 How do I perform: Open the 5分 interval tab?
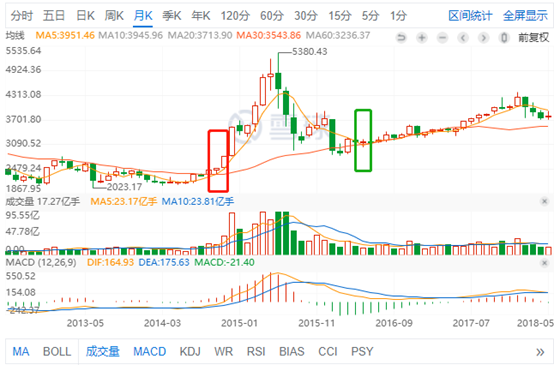[370, 16]
